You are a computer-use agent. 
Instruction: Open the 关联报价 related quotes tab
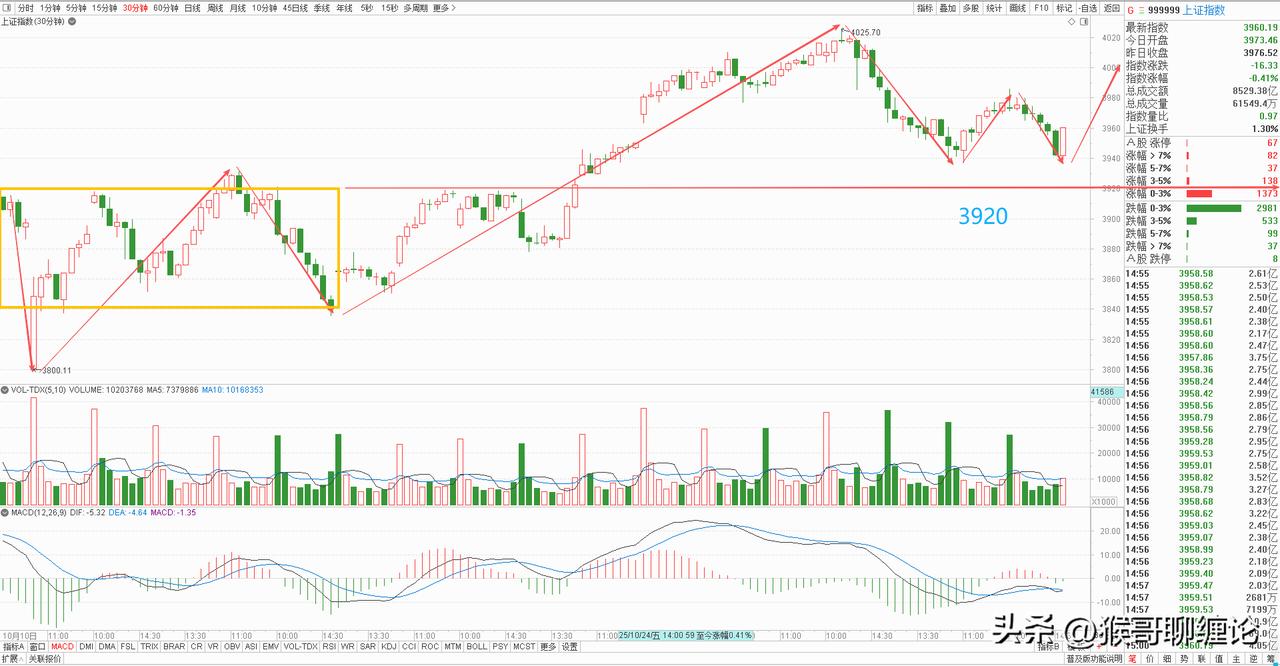44,659
